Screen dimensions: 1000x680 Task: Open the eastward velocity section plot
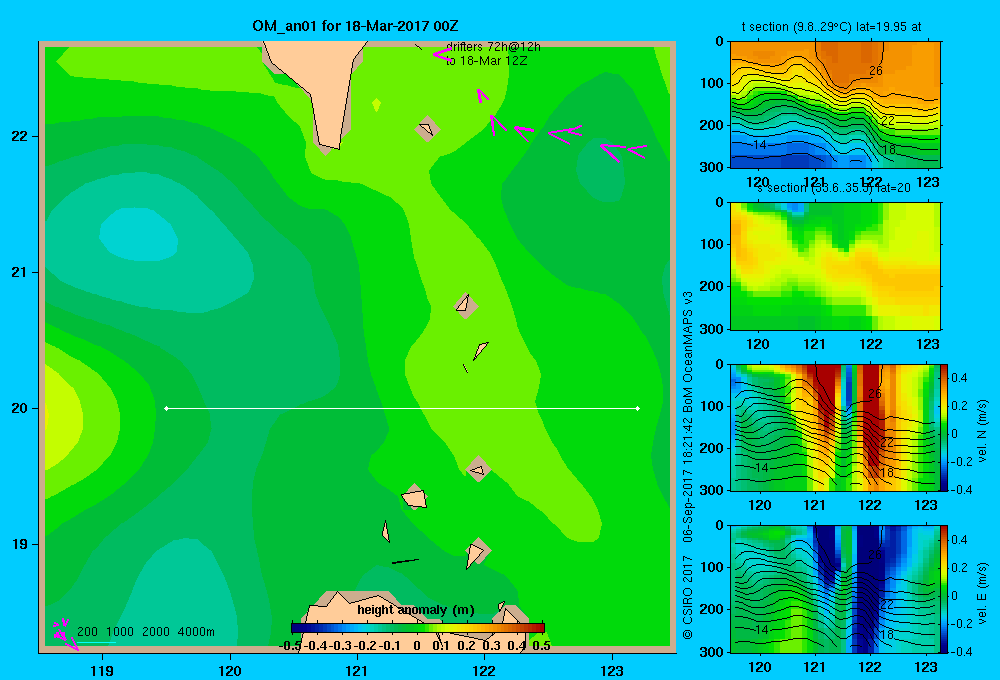coord(835,589)
